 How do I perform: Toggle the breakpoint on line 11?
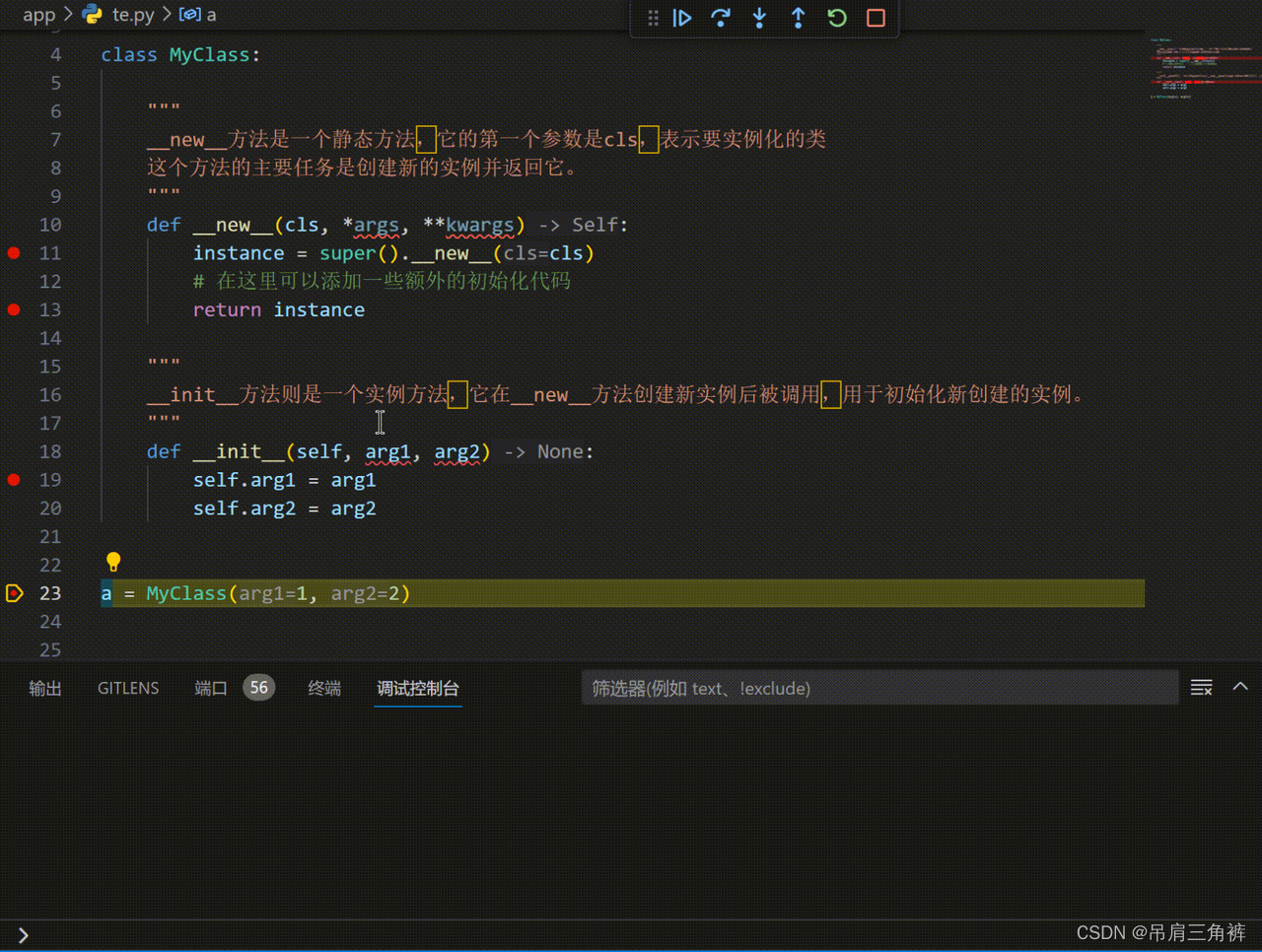[x=14, y=253]
